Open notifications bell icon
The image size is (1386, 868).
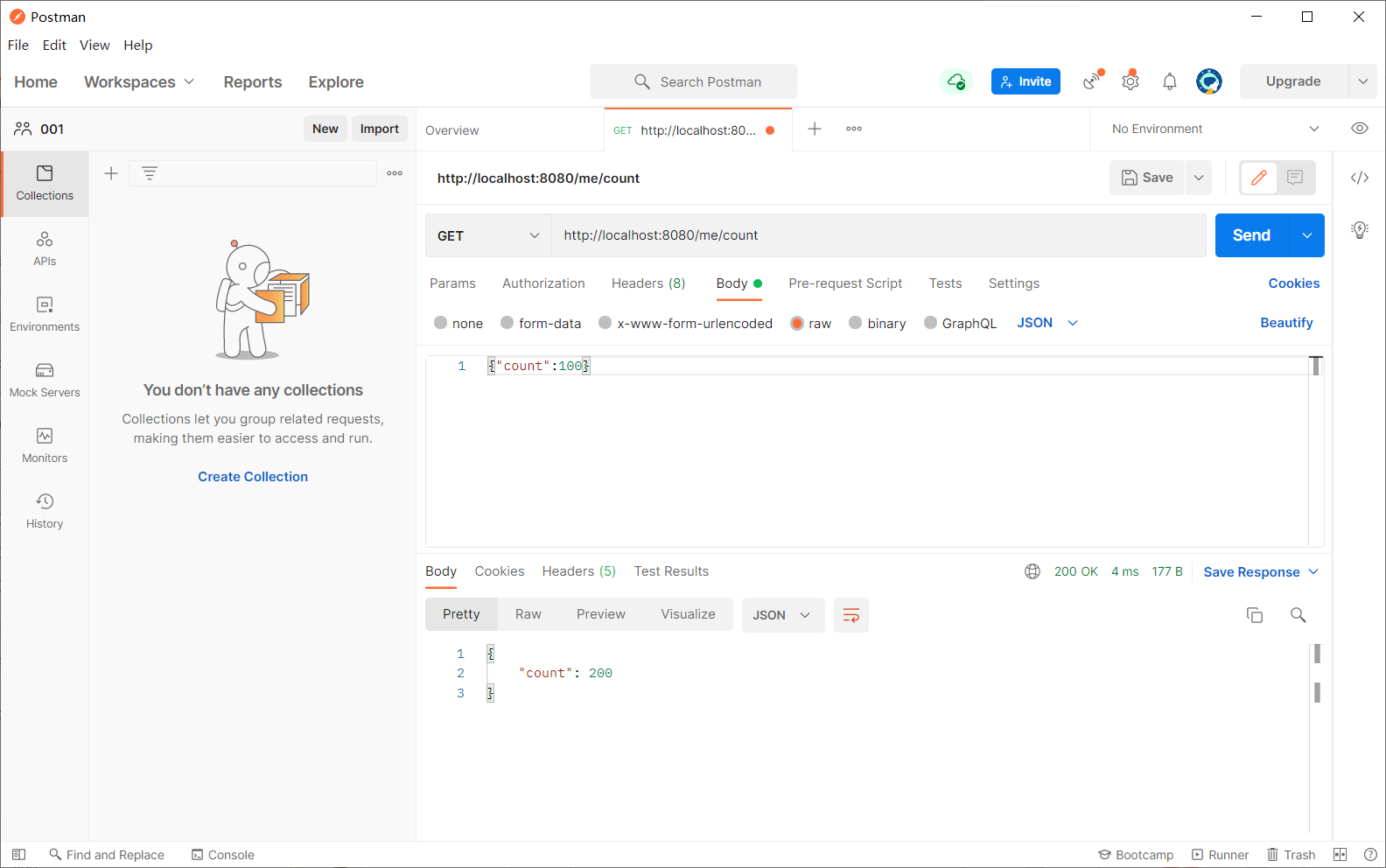click(x=1170, y=81)
